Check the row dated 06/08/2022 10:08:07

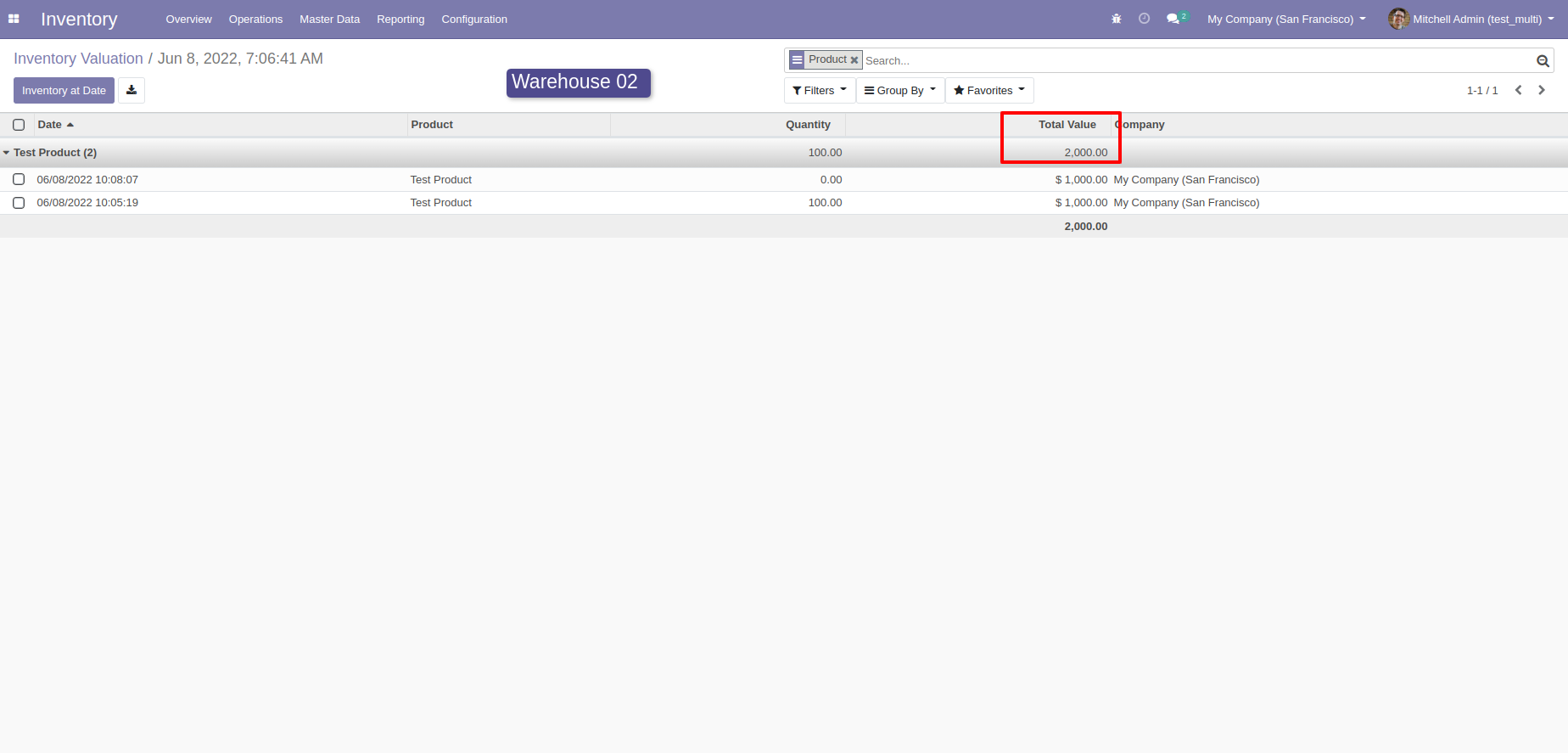[19, 179]
